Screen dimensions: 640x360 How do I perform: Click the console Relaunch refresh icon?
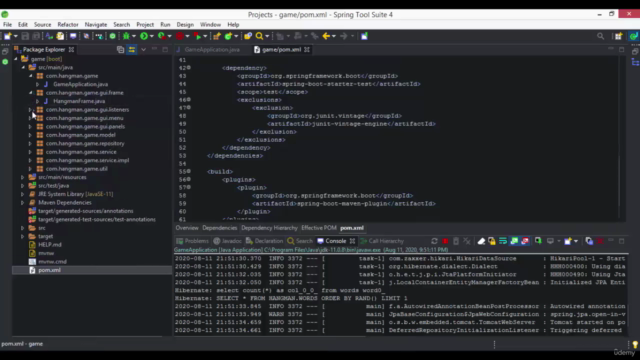(x=434, y=241)
